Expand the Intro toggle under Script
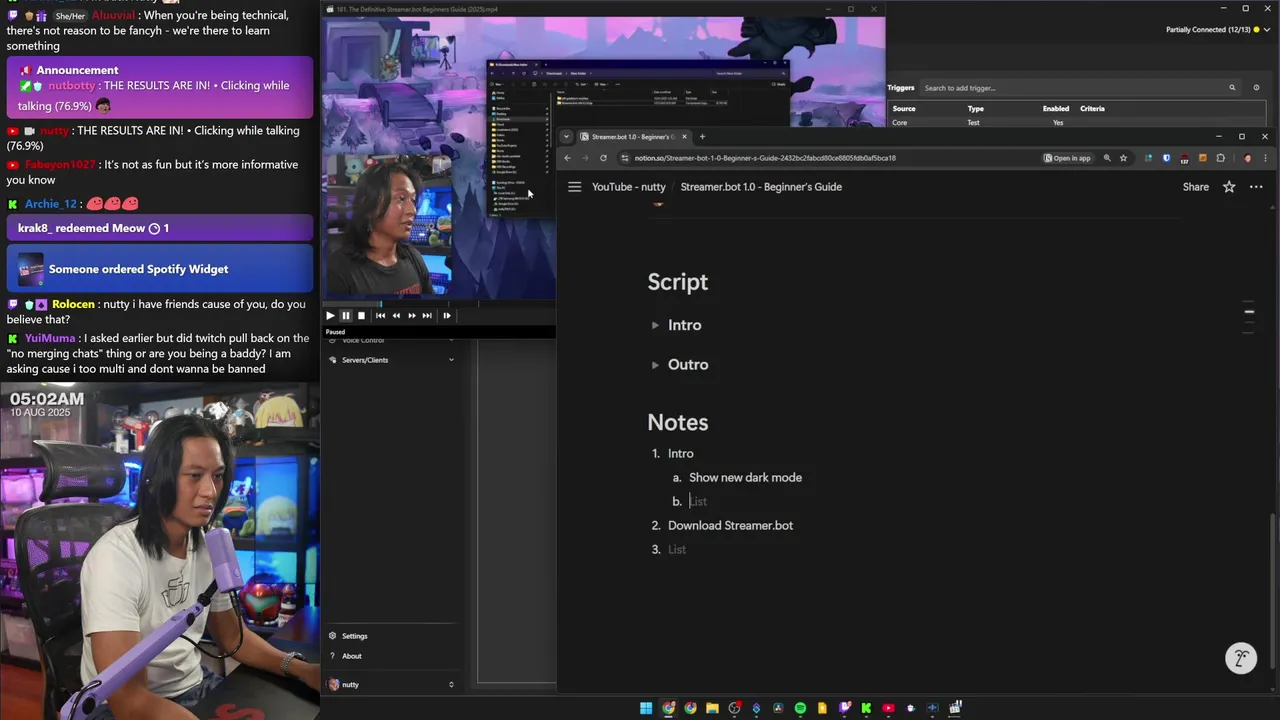This screenshot has width=1280, height=720. point(655,325)
